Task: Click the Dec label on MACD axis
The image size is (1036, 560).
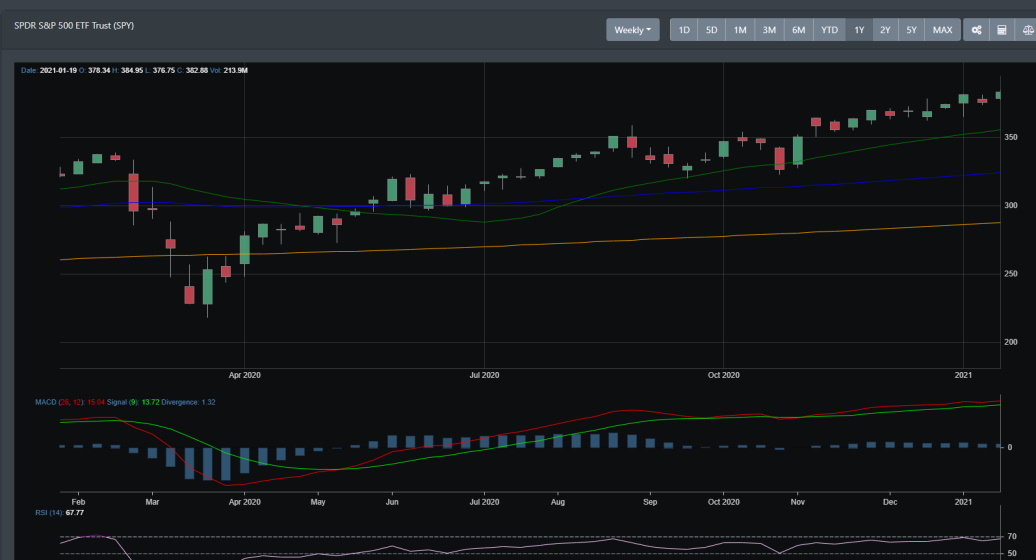Action: 890,502
